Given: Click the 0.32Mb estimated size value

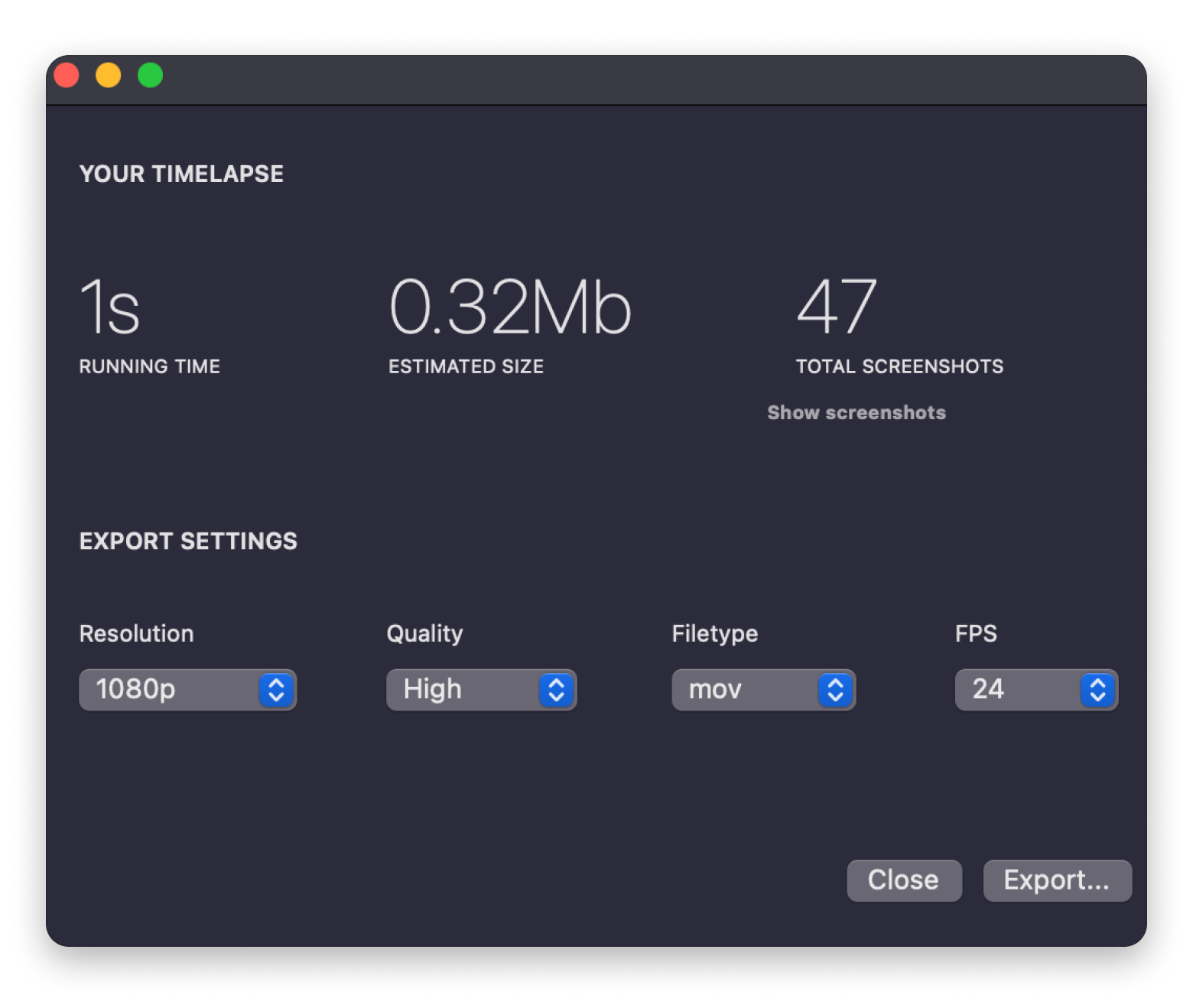Looking at the screenshot, I should click(x=510, y=307).
